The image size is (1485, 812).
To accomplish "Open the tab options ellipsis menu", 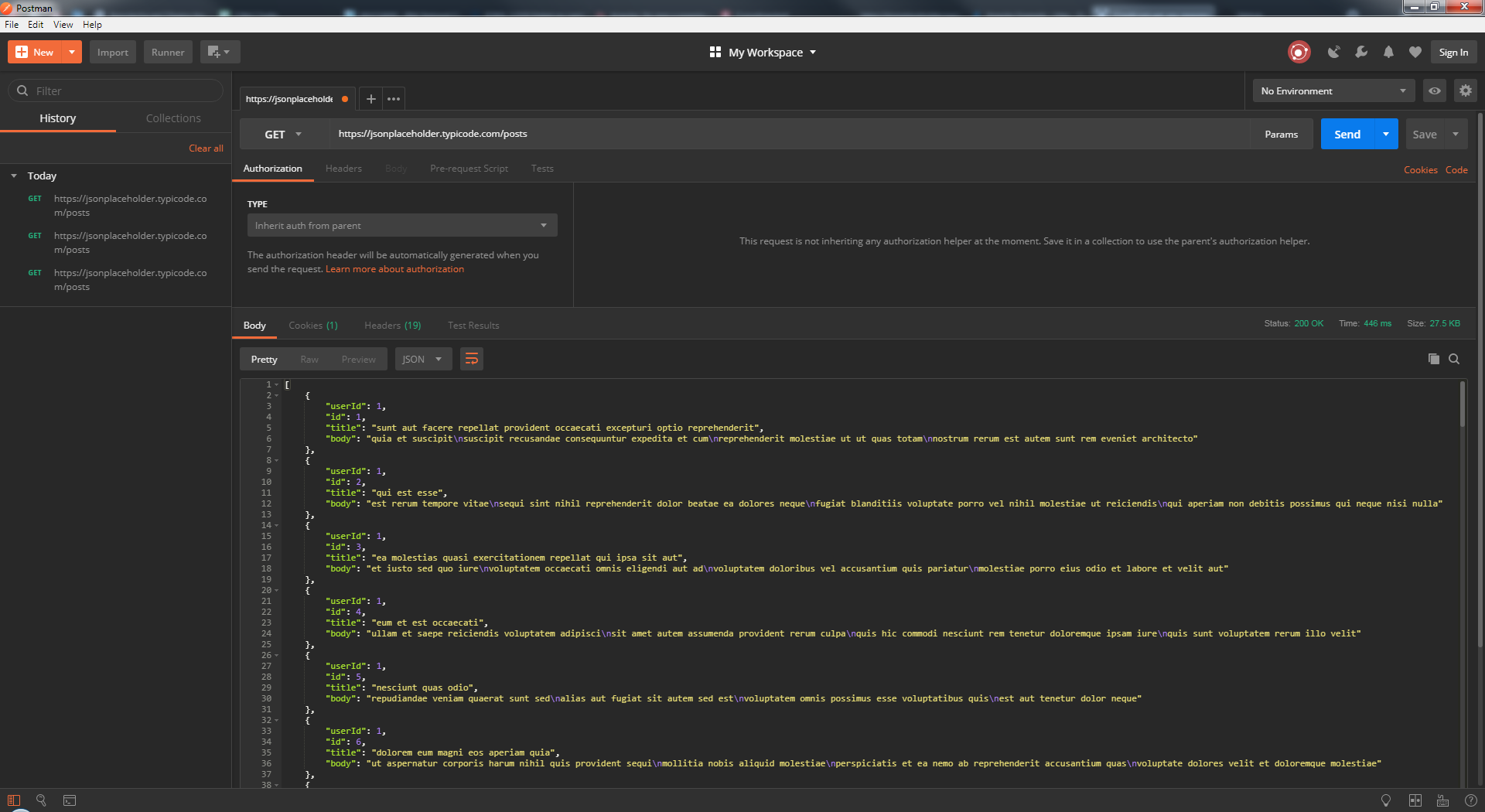I will click(394, 99).
